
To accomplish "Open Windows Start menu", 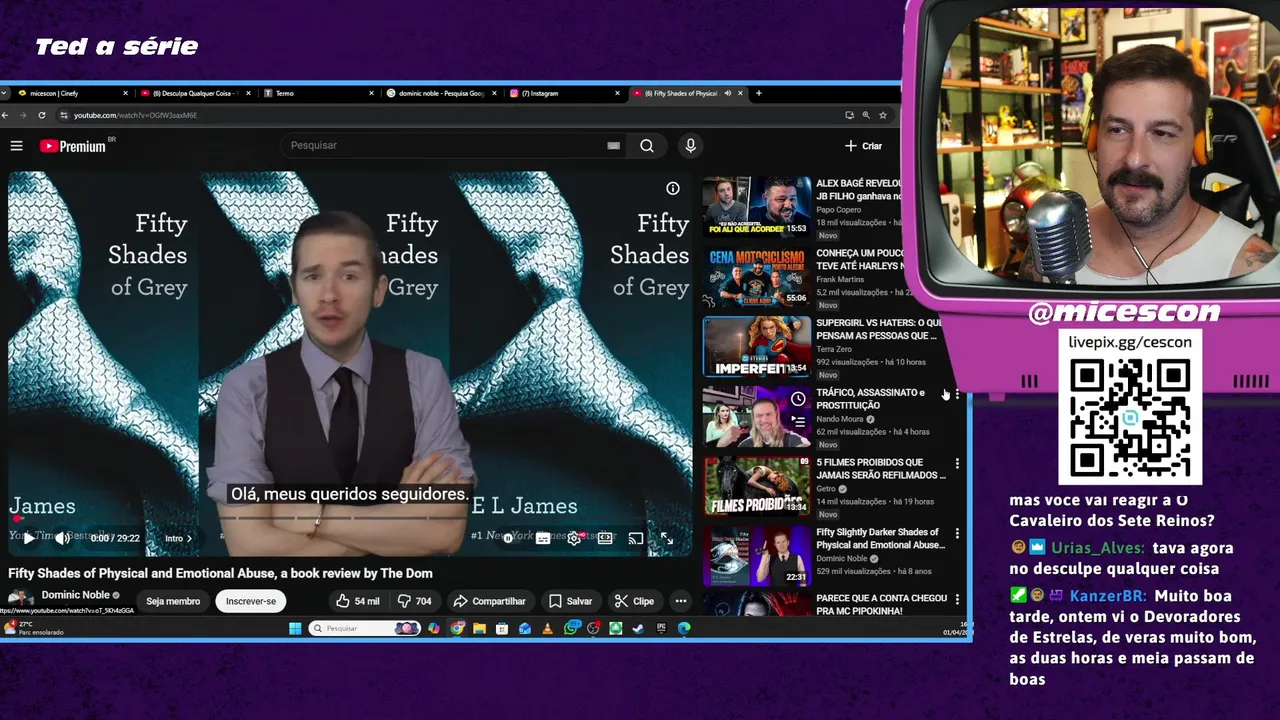I will coord(295,628).
